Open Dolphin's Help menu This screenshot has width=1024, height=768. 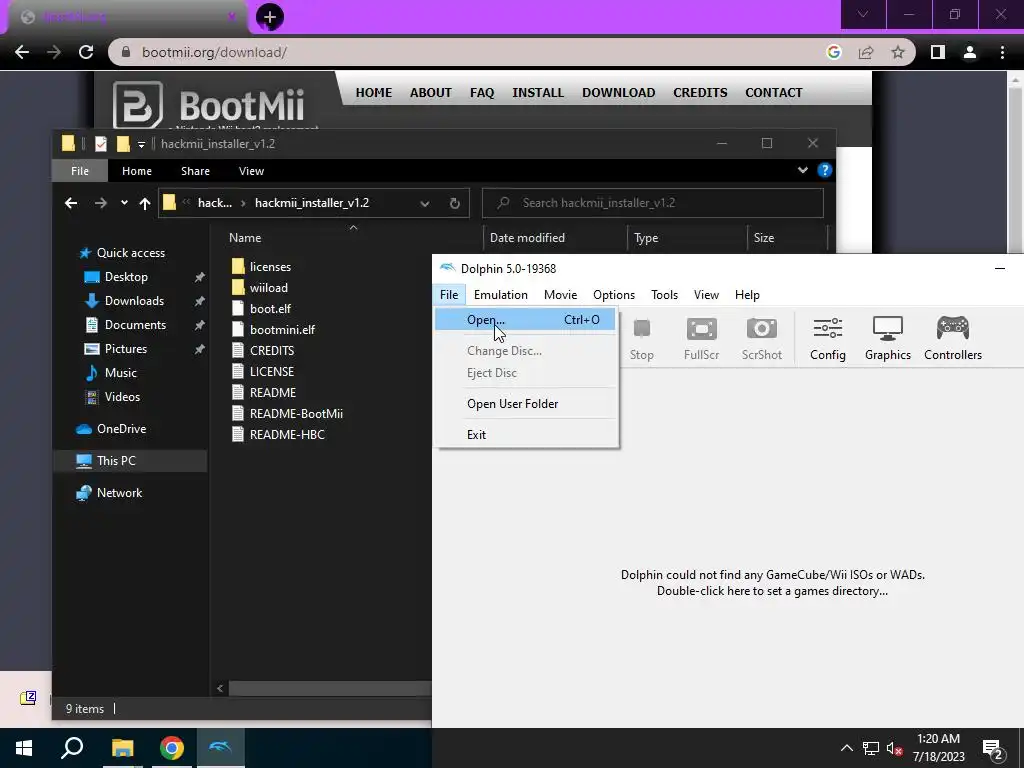coord(747,295)
